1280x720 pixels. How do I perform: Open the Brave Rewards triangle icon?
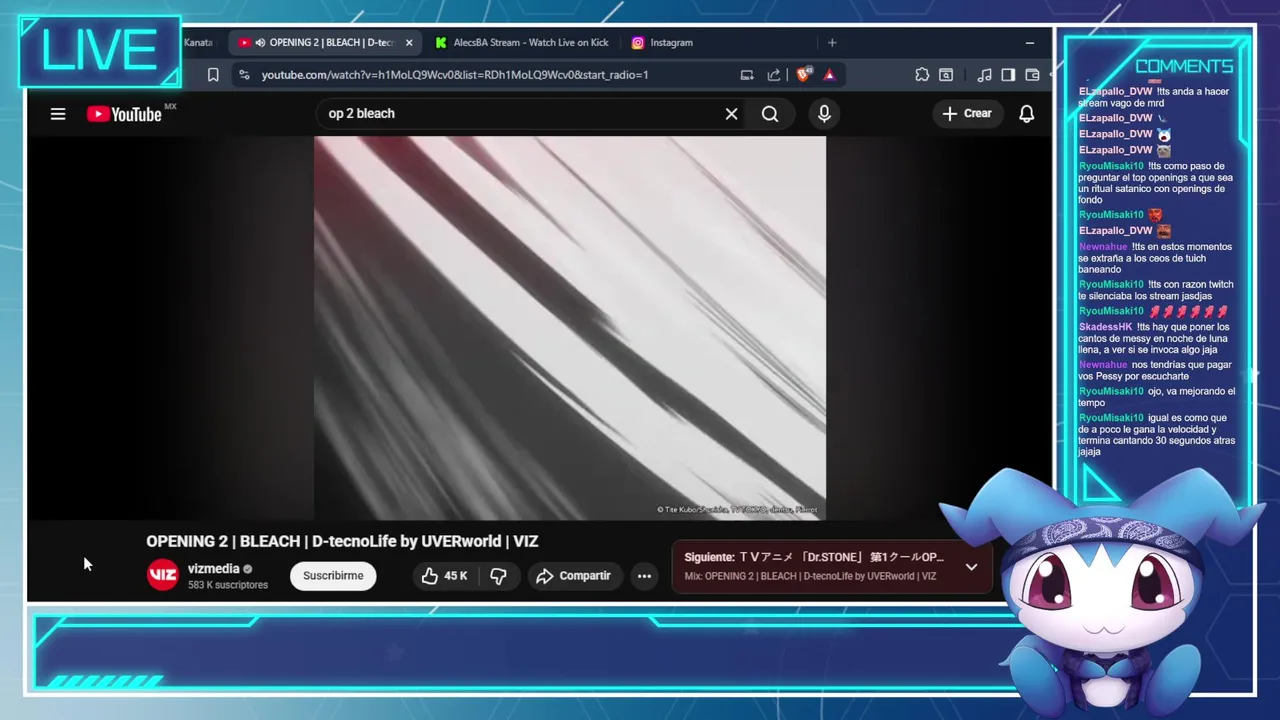829,74
